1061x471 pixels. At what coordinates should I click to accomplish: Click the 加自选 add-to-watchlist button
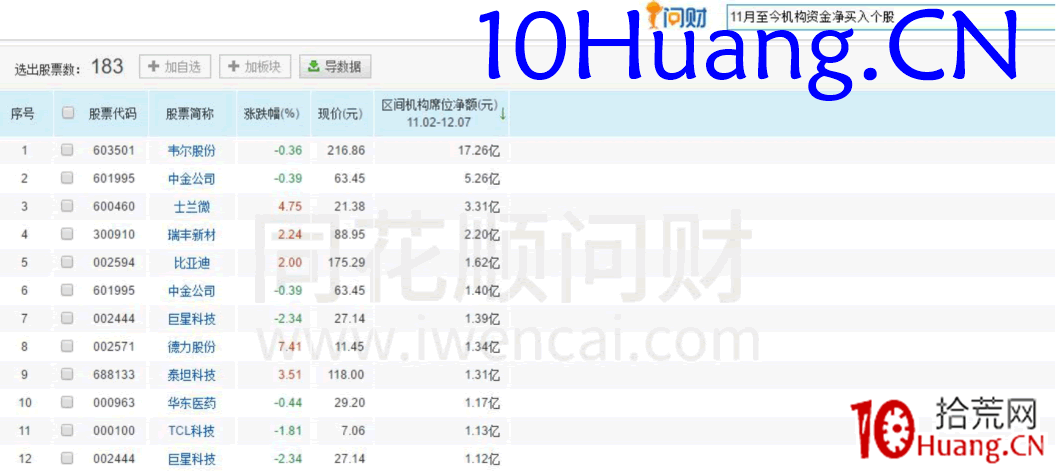175,66
